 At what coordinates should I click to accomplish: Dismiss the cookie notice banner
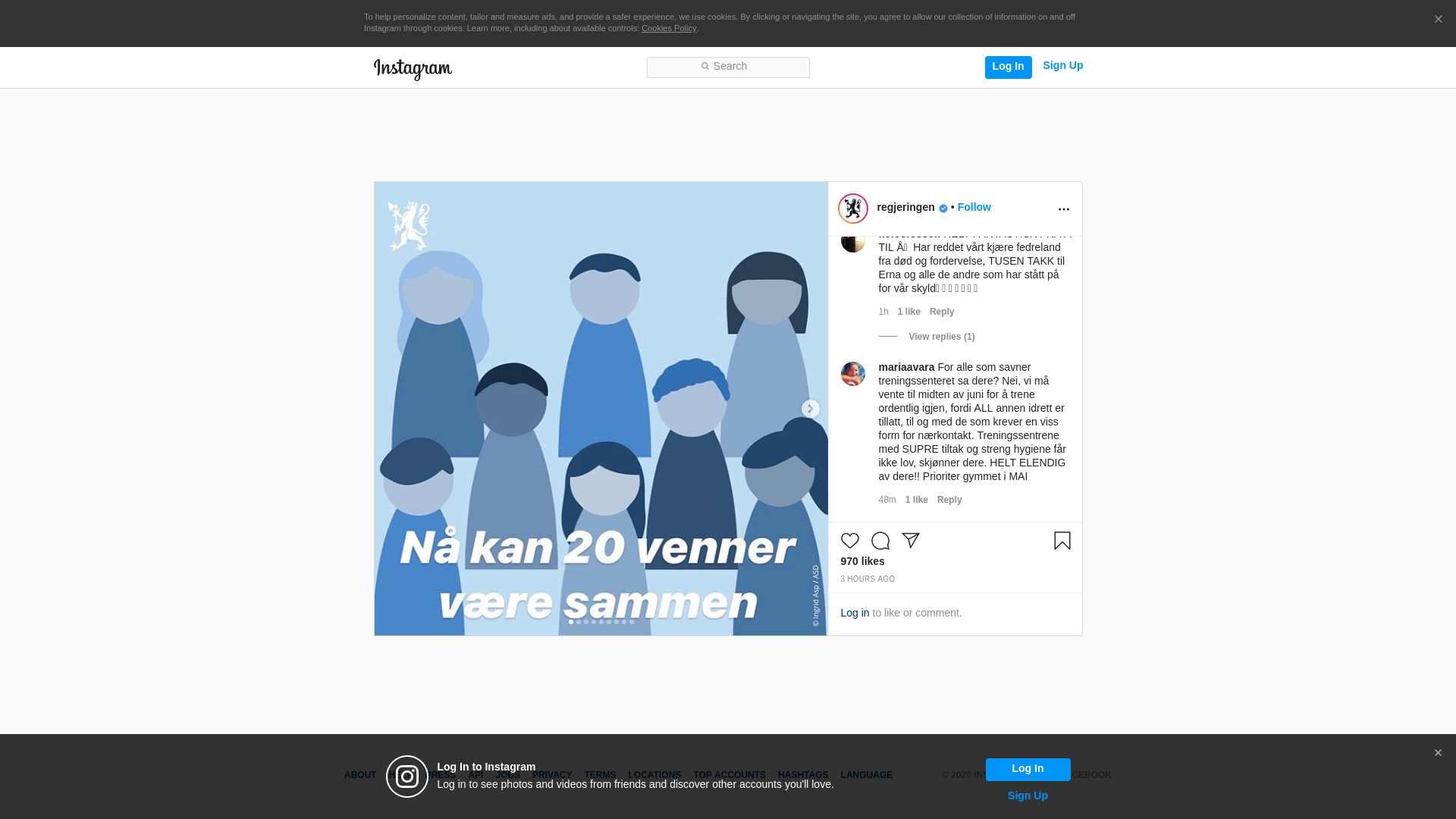[1438, 20]
